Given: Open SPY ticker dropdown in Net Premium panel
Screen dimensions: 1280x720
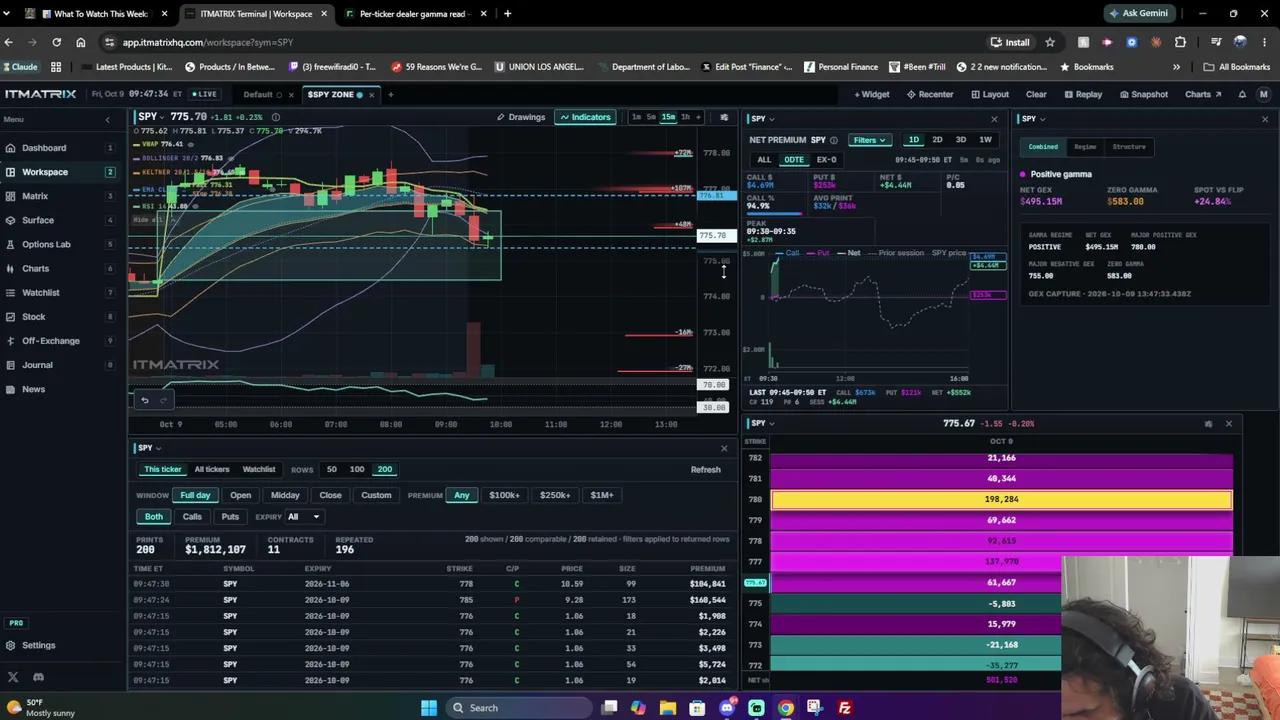Looking at the screenshot, I should [x=763, y=119].
